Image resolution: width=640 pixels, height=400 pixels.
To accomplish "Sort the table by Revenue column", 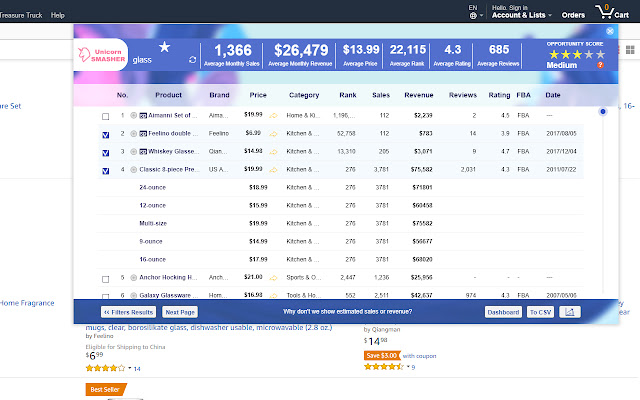I will (x=418, y=96).
